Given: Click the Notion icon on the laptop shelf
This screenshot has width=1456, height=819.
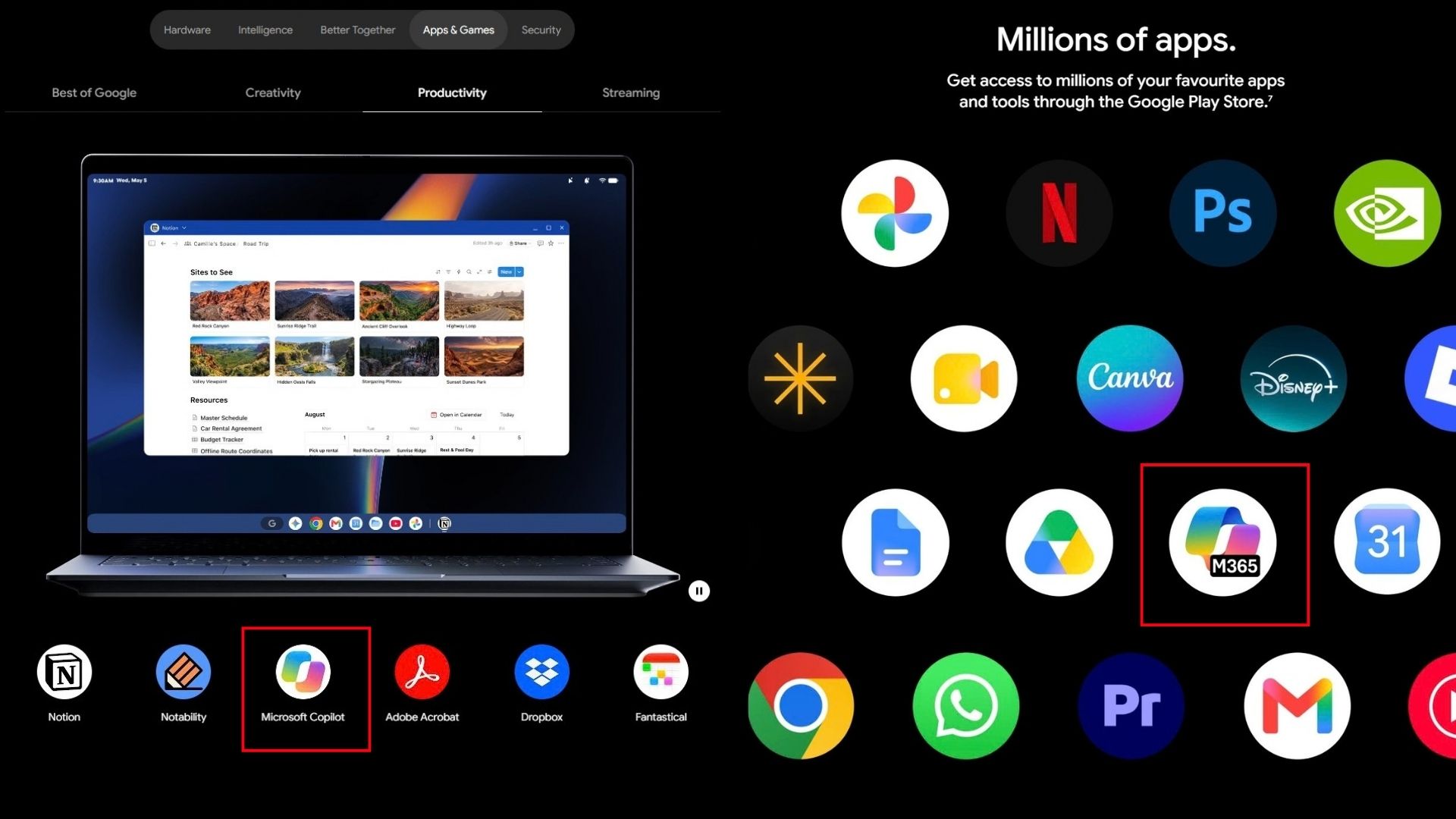Looking at the screenshot, I should (445, 523).
